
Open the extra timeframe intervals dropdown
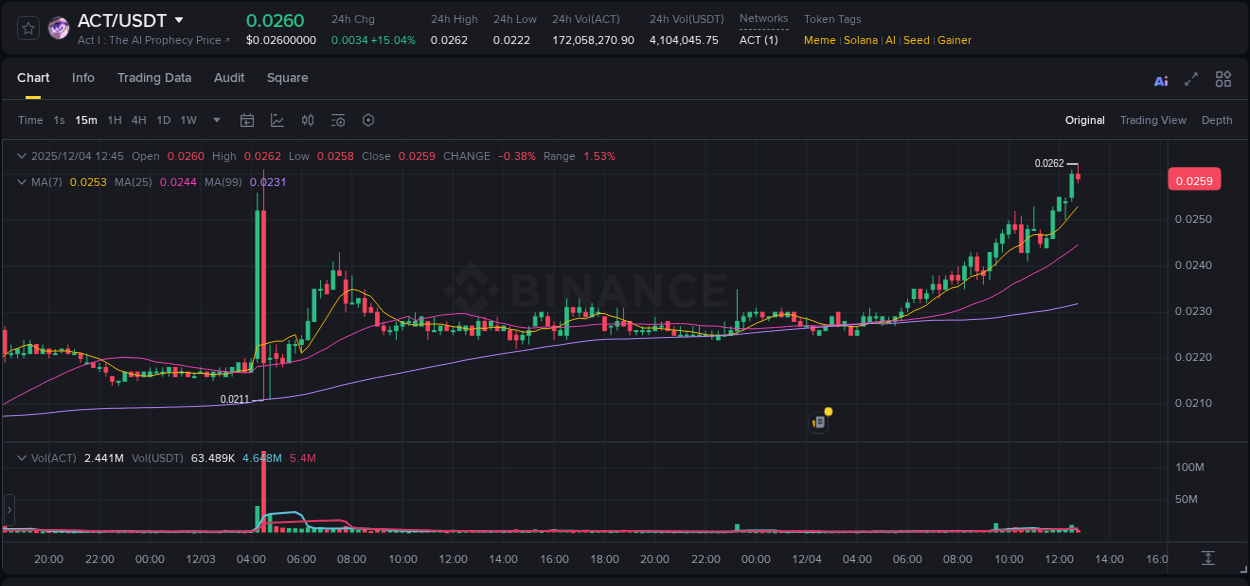point(216,120)
